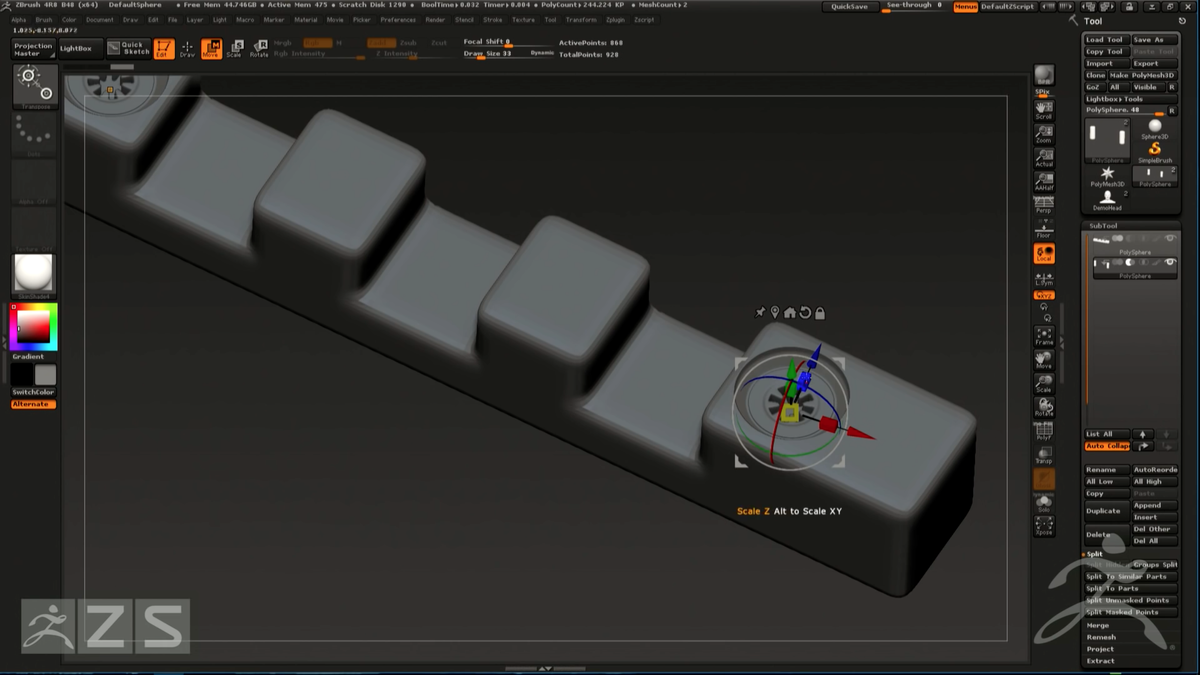Open the Preferences menu
Screen dimensions: 1200x675
coord(399,18)
